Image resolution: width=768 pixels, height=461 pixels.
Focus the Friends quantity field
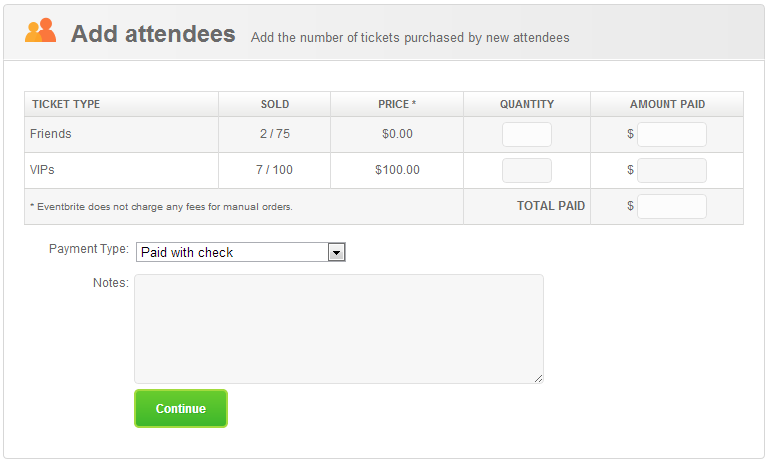coord(527,134)
